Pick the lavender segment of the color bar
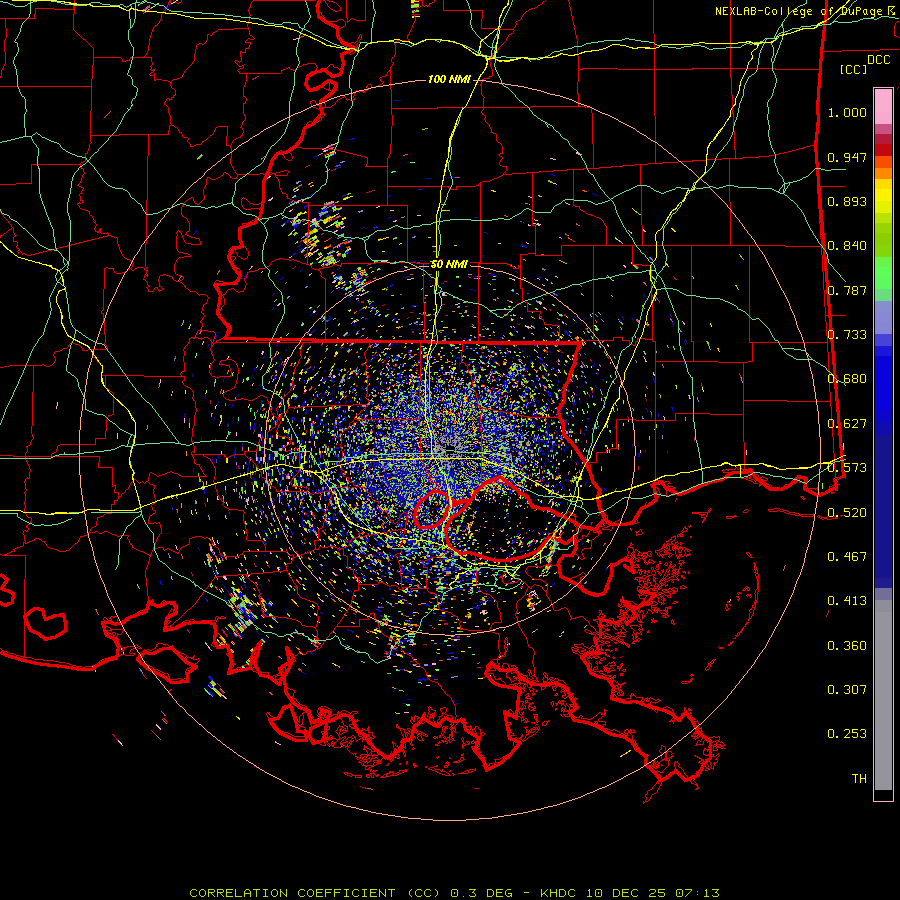 [883, 318]
